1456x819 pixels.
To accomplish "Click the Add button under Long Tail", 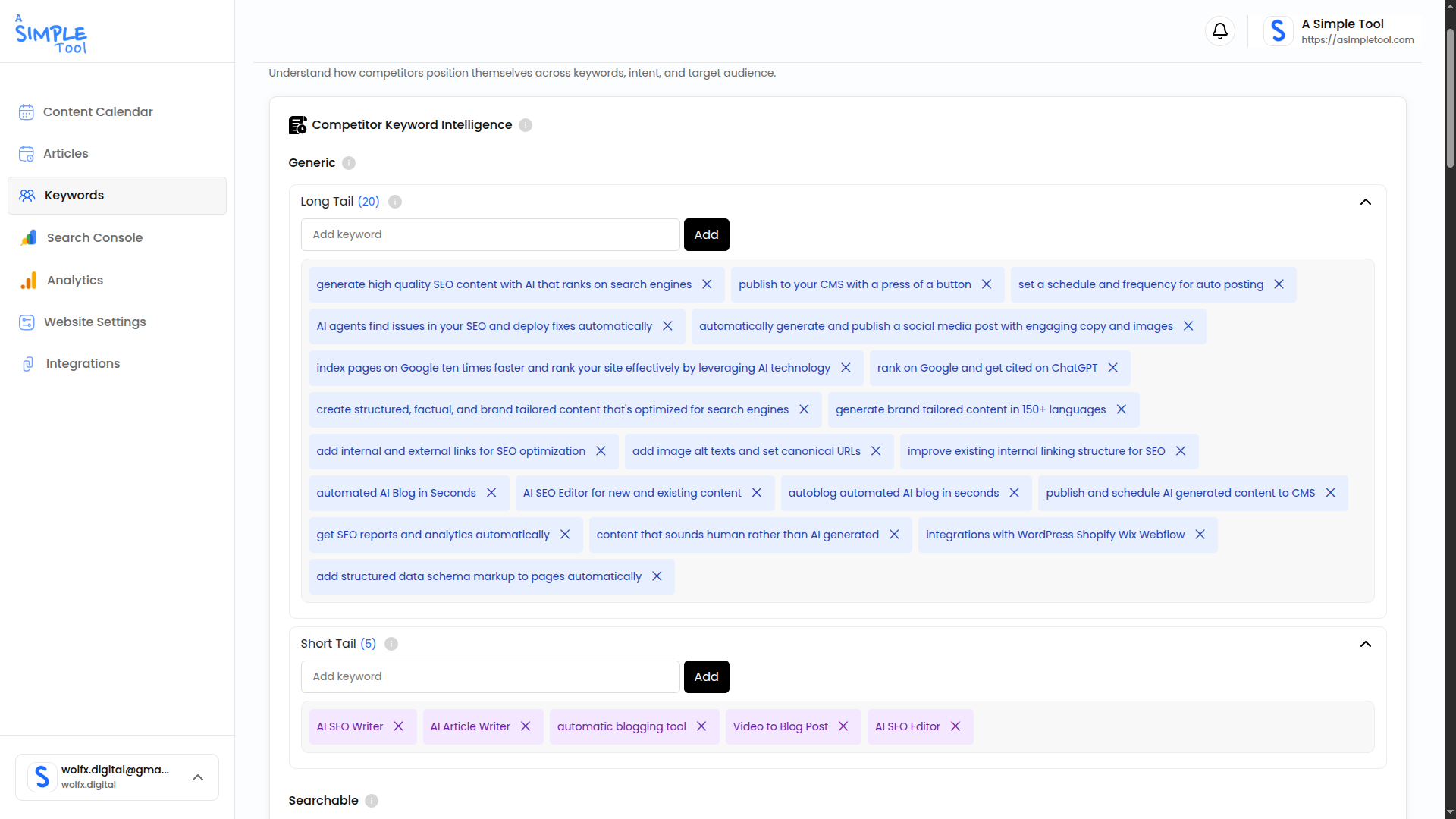I will tap(706, 234).
